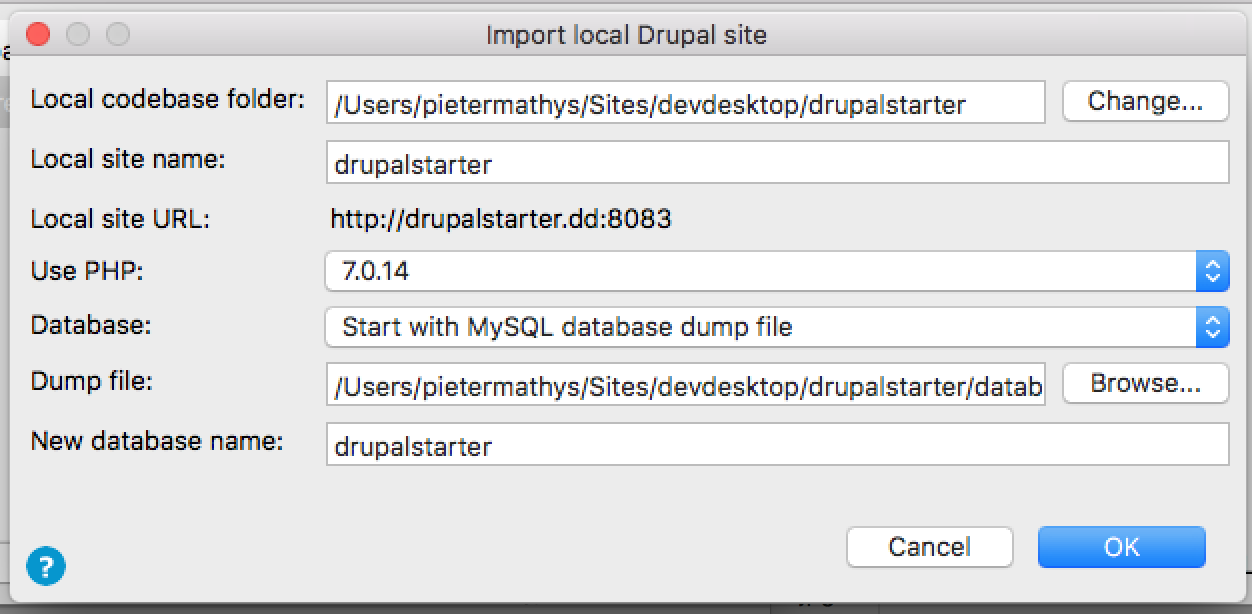The image size is (1252, 614).
Task: Open the Database option dropdown
Action: (777, 327)
